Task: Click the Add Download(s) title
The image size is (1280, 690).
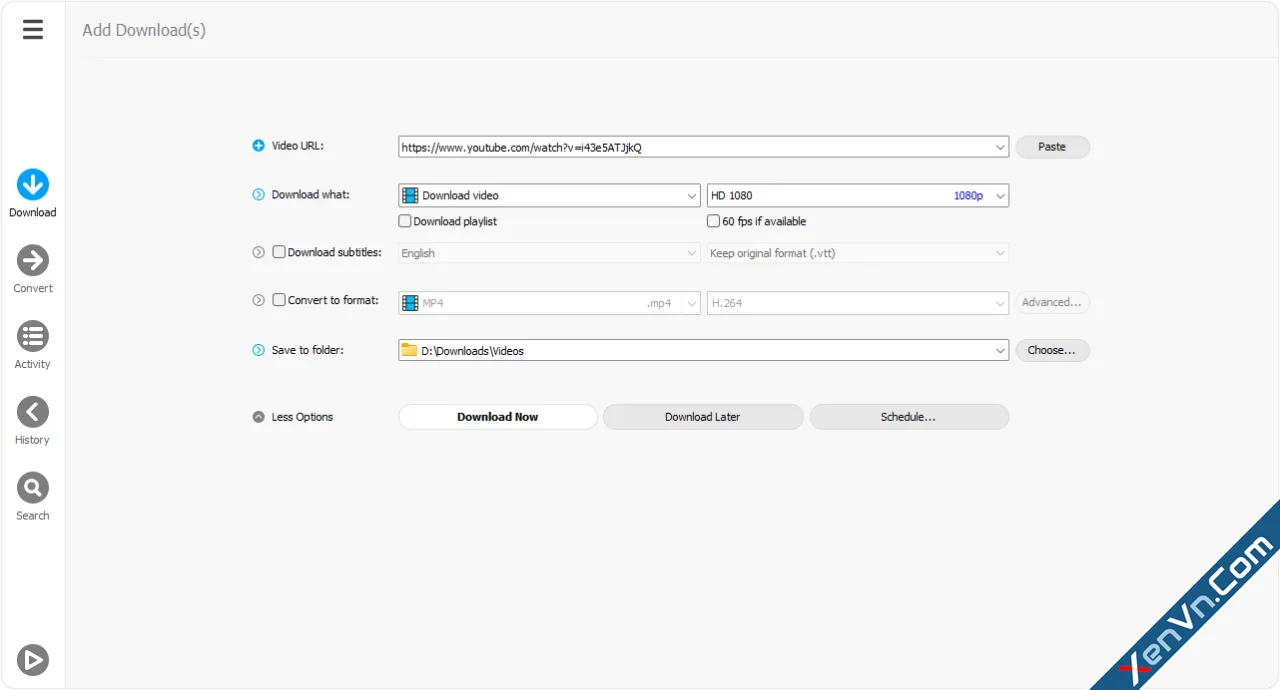Action: click(x=144, y=30)
